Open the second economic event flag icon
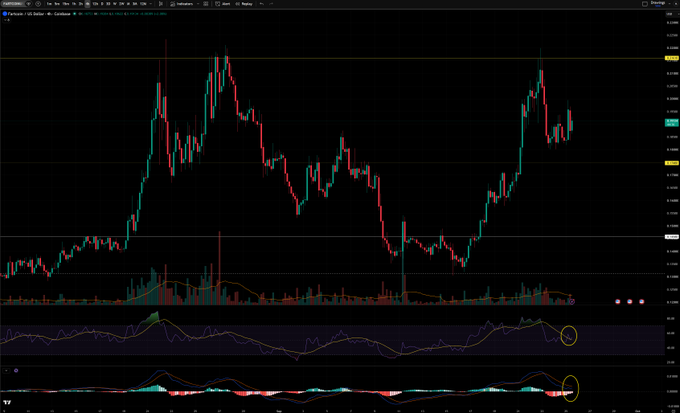This screenshot has height=413, width=680. tap(630, 301)
